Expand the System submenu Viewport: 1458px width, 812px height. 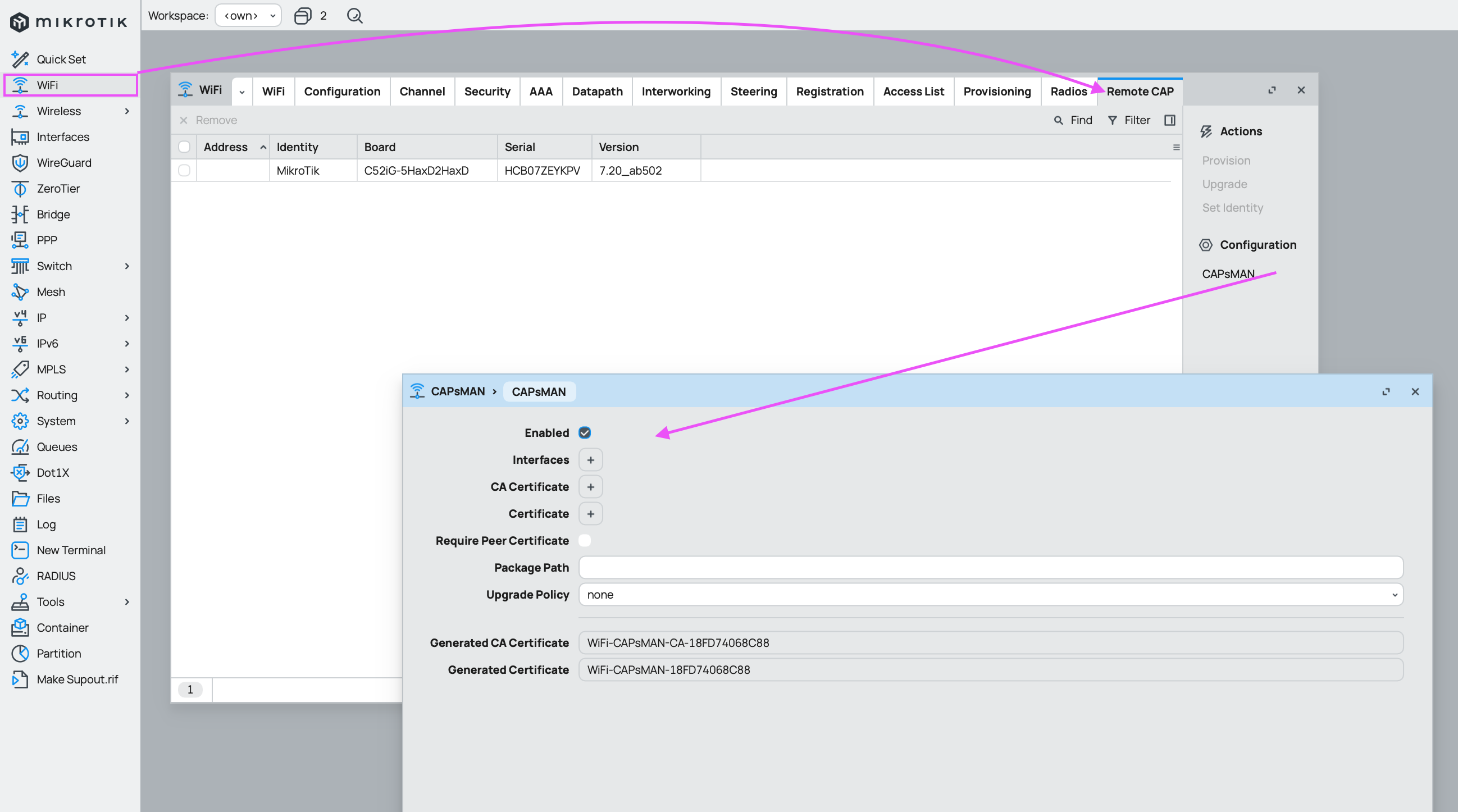pyautogui.click(x=127, y=421)
